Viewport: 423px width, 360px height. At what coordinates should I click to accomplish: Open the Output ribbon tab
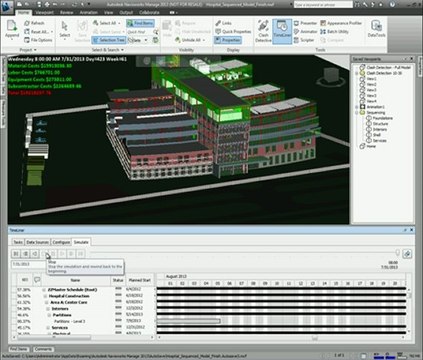[126, 12]
